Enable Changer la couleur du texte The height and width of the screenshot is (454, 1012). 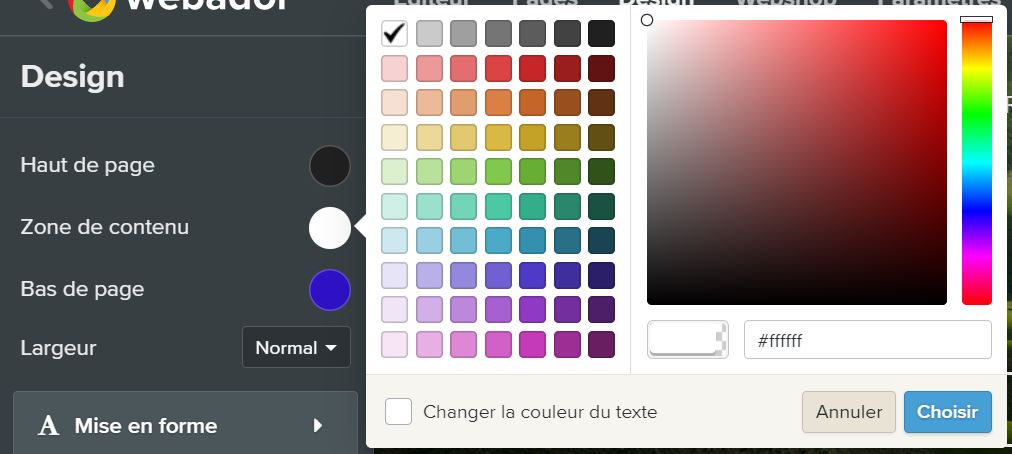(399, 411)
